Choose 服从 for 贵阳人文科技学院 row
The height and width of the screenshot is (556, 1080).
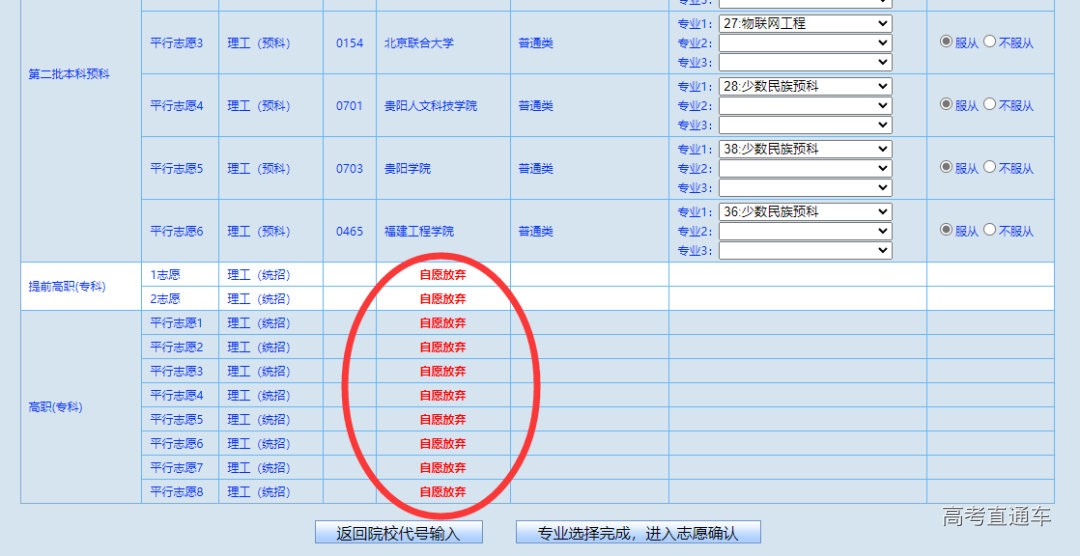pos(946,104)
